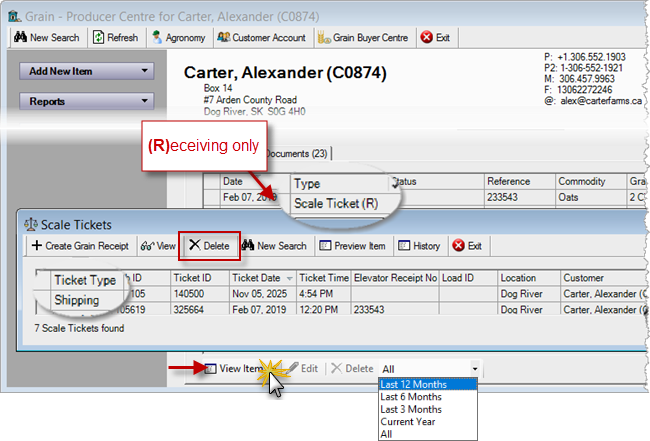Refresh the Producer Centre

tap(115, 38)
